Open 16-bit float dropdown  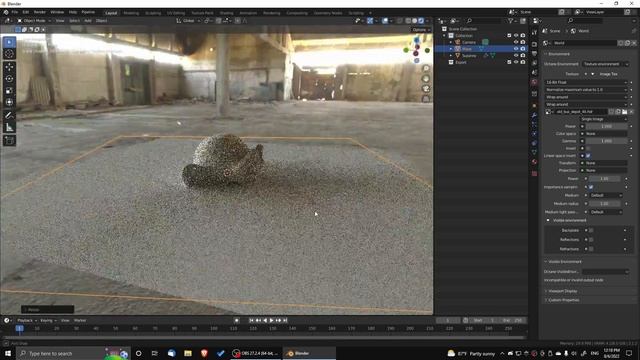coord(586,82)
